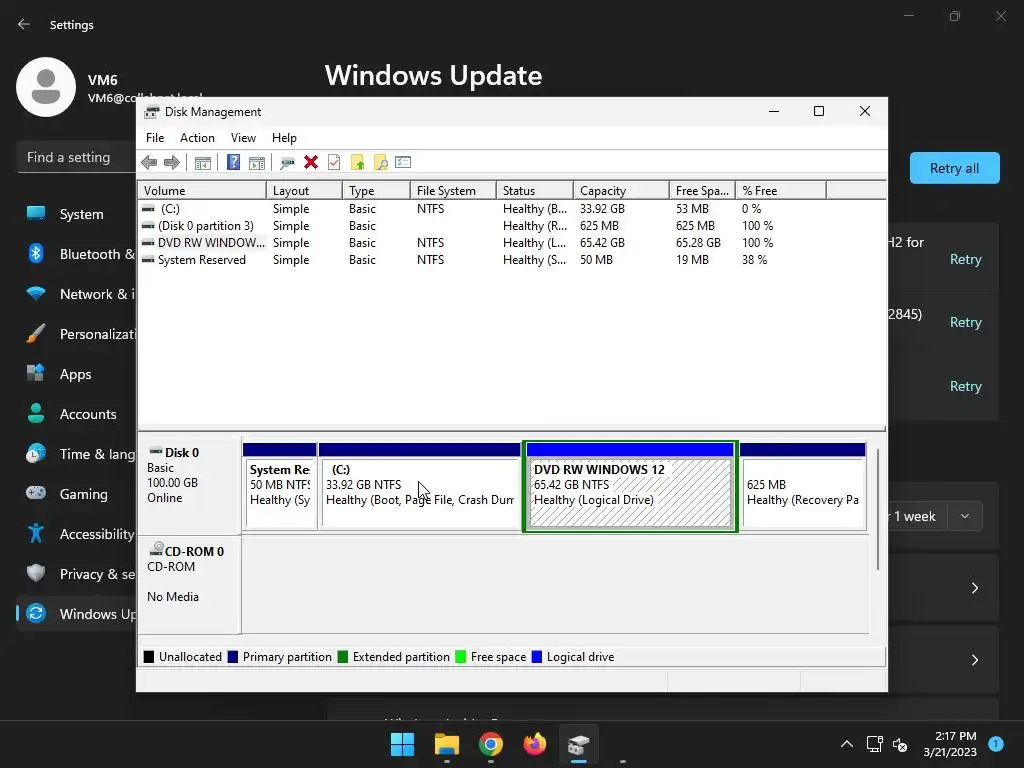Select Windows Update in the Settings sidebar
The height and width of the screenshot is (768, 1024).
76,614
